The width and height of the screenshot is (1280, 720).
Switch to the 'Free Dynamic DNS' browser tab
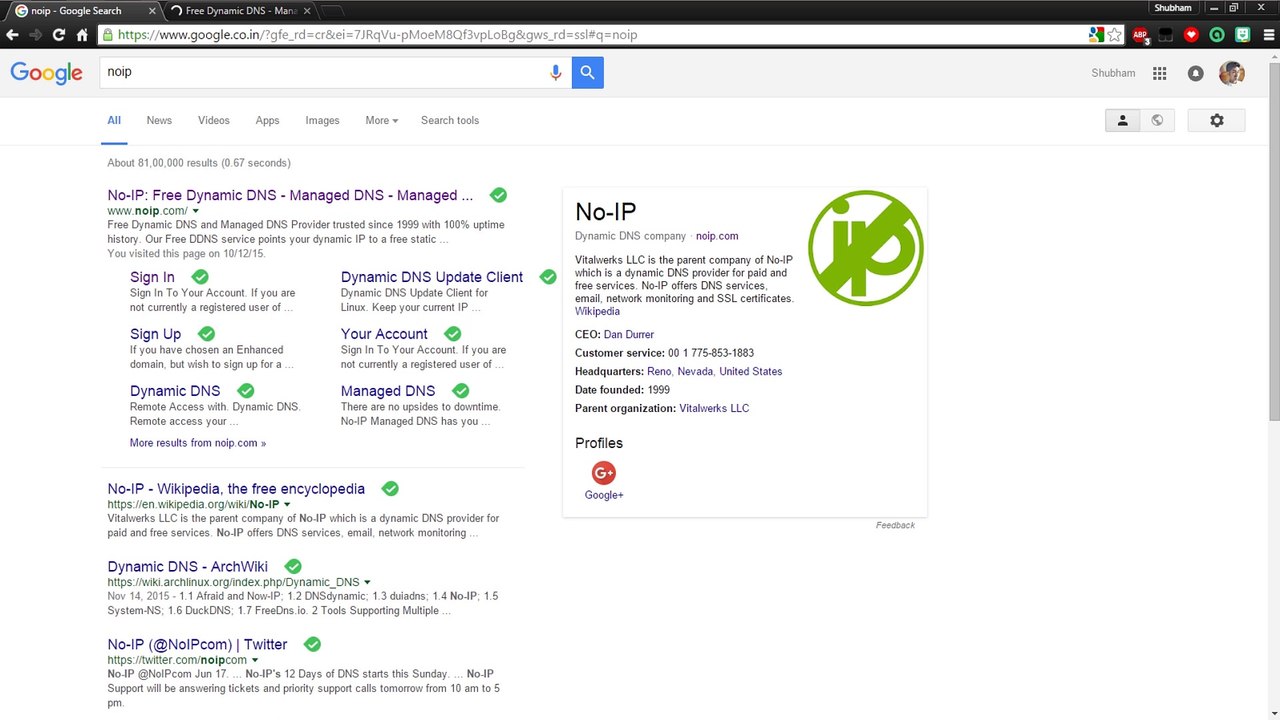click(240, 11)
